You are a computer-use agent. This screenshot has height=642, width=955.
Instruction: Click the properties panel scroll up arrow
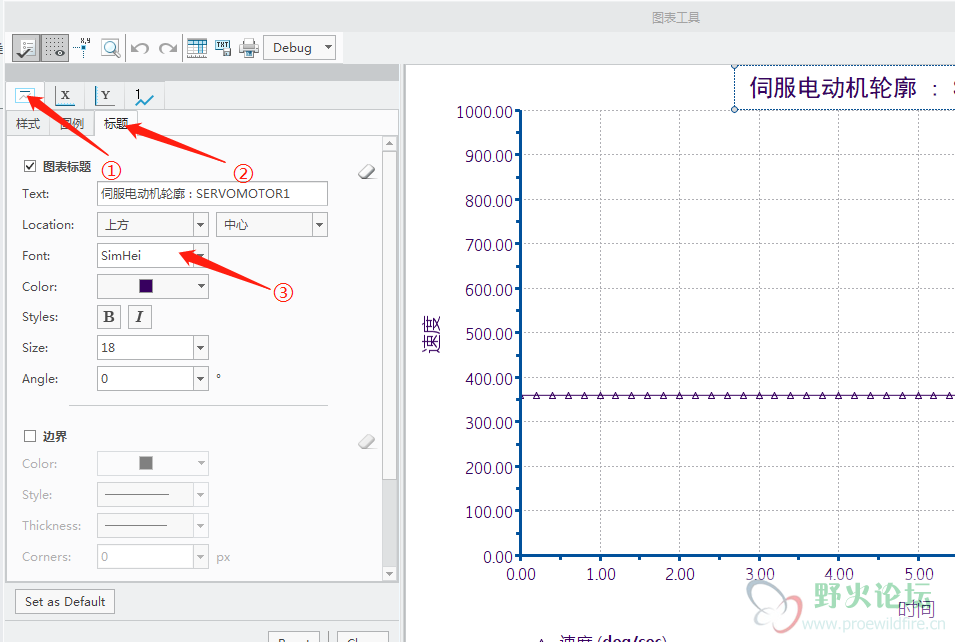click(x=390, y=144)
